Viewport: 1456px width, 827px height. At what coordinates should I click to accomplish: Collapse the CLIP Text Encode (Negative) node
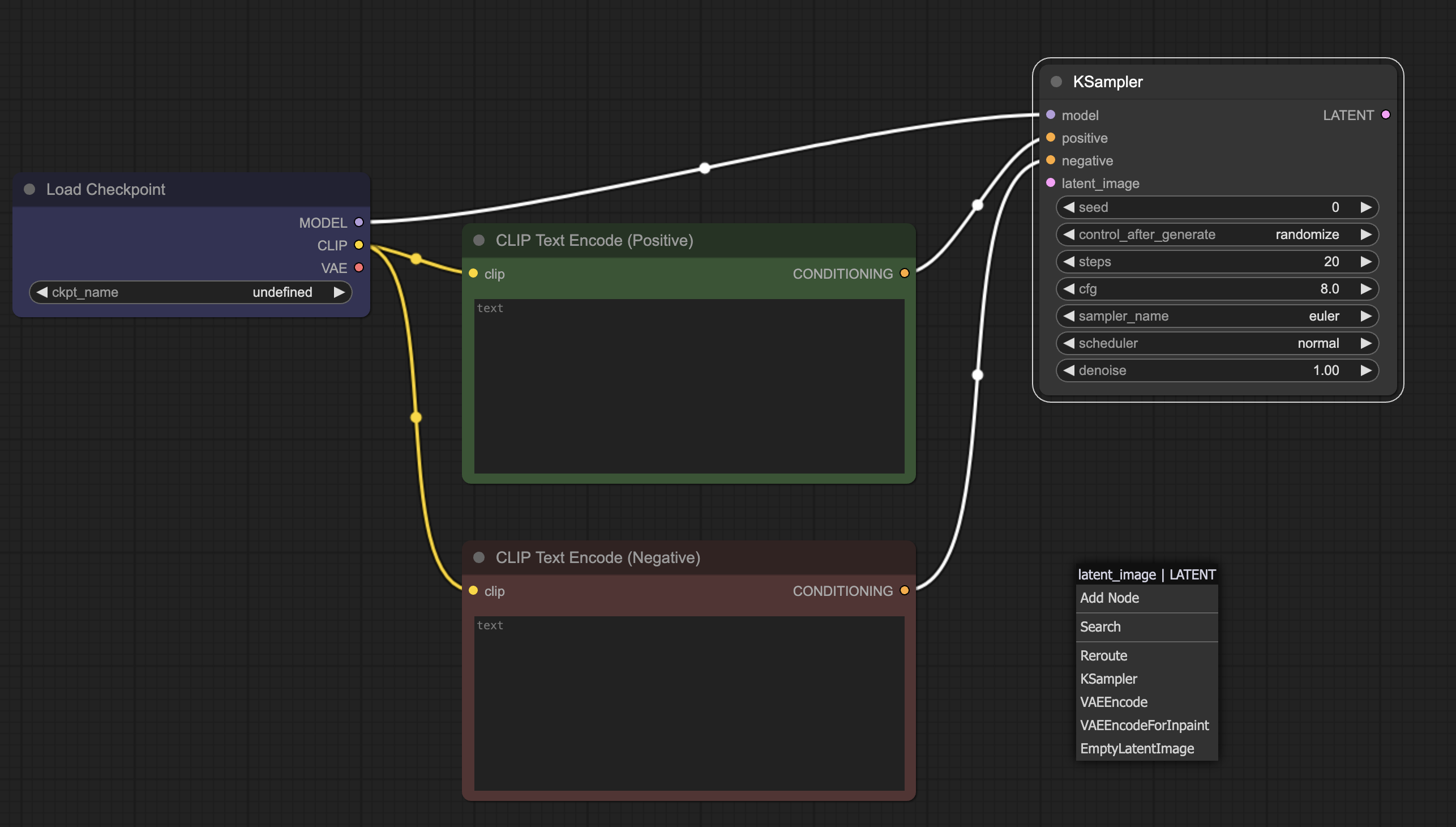point(478,557)
